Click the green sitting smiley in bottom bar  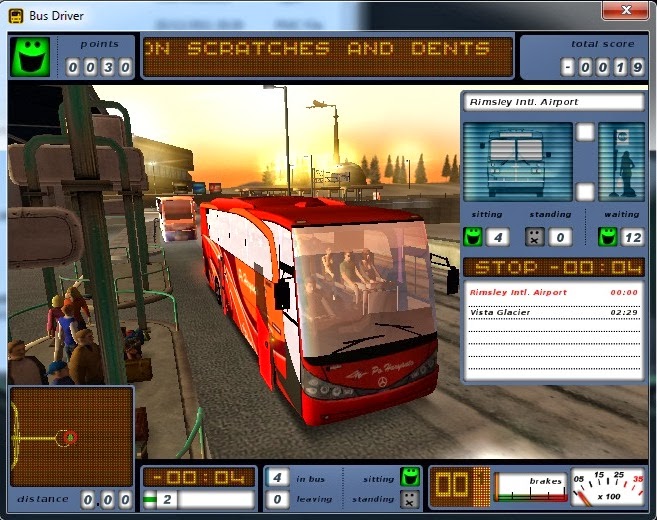[410, 477]
